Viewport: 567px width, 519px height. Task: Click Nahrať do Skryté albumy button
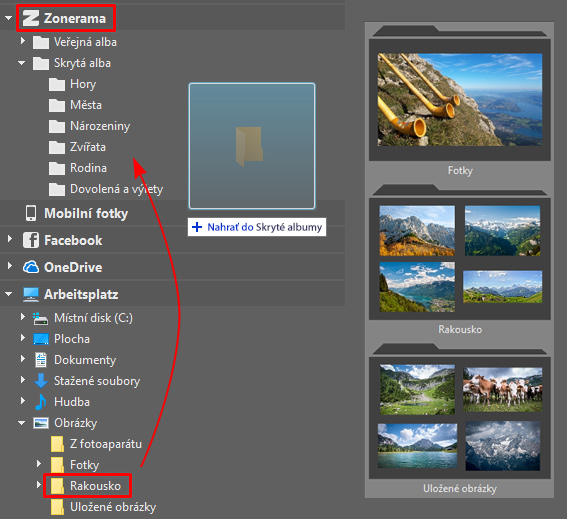(257, 227)
